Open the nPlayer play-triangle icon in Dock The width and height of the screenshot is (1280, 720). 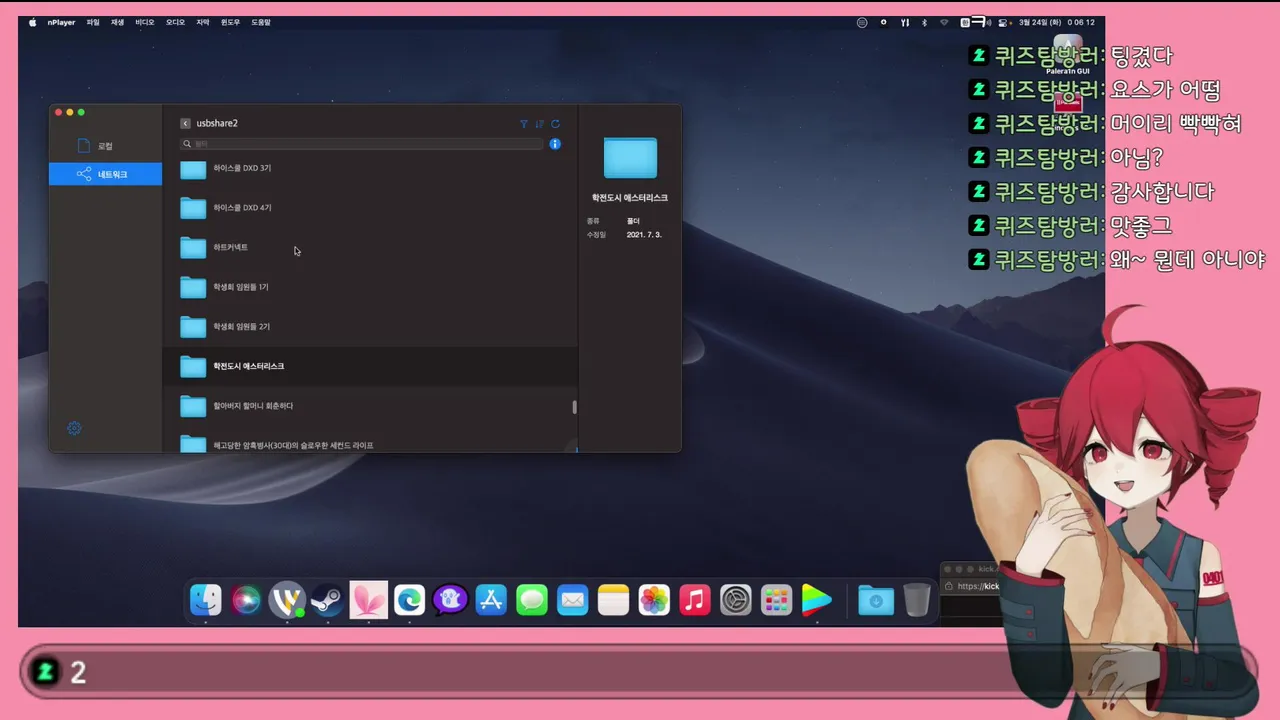click(817, 600)
